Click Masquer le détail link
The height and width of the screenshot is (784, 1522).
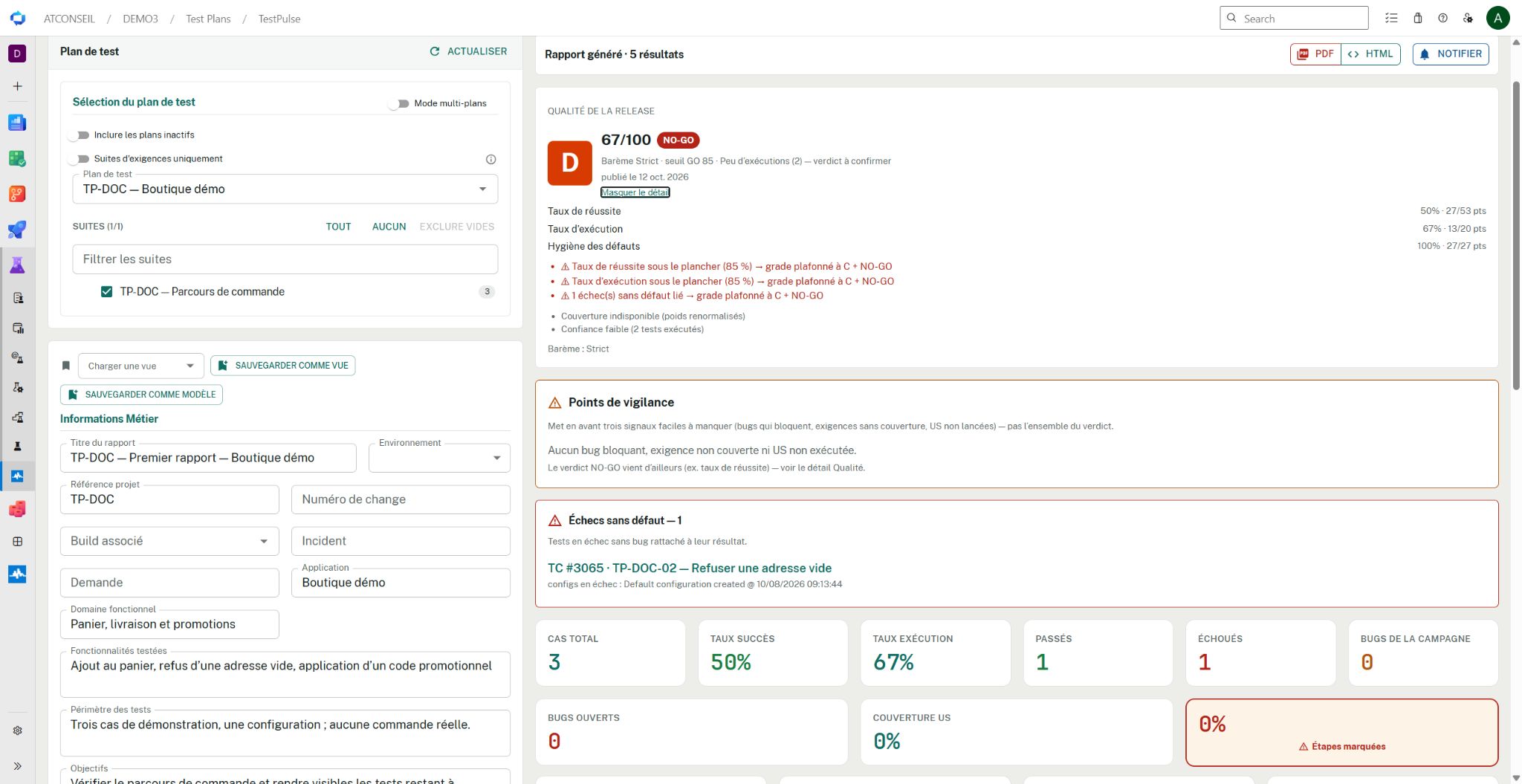click(635, 192)
